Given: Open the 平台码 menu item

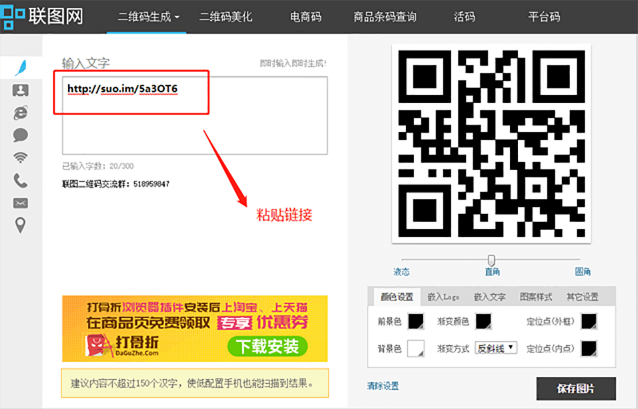Looking at the screenshot, I should tap(544, 17).
